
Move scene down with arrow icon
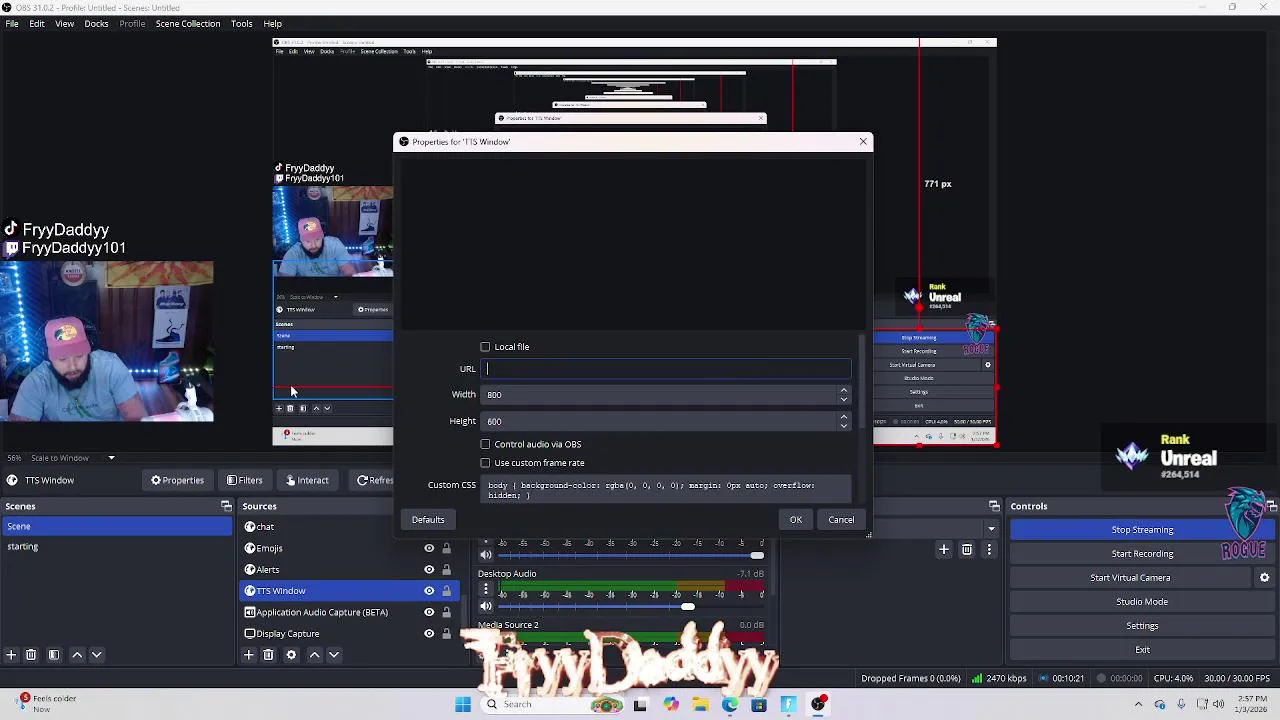click(x=97, y=655)
